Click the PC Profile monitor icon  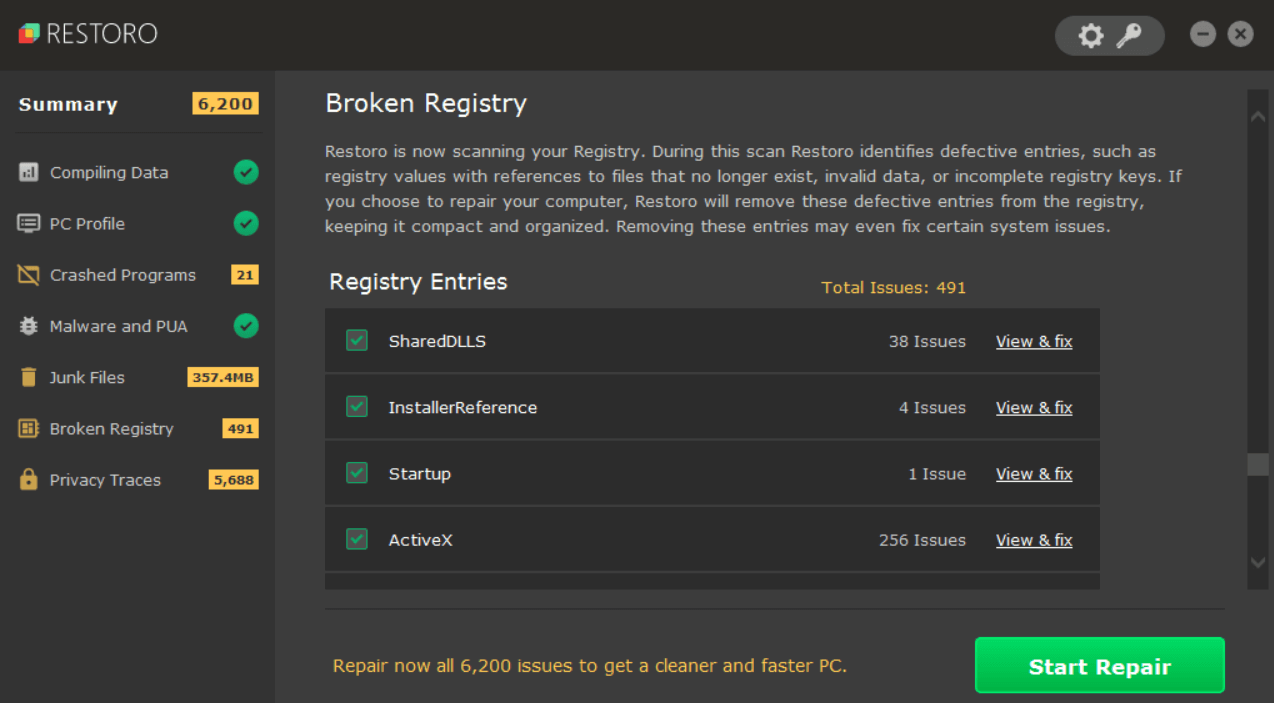[29, 223]
